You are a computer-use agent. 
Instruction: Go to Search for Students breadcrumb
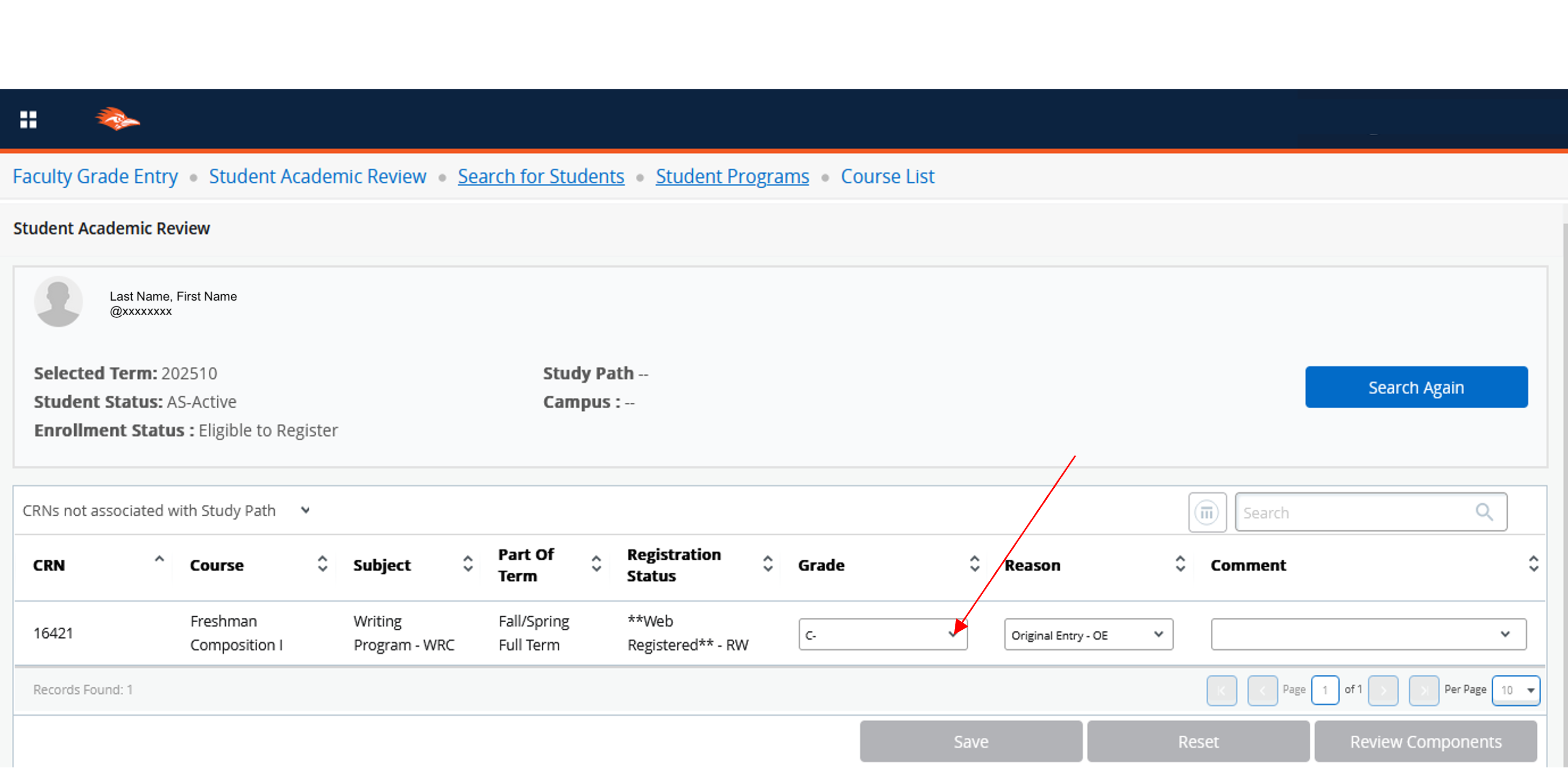coord(541,176)
